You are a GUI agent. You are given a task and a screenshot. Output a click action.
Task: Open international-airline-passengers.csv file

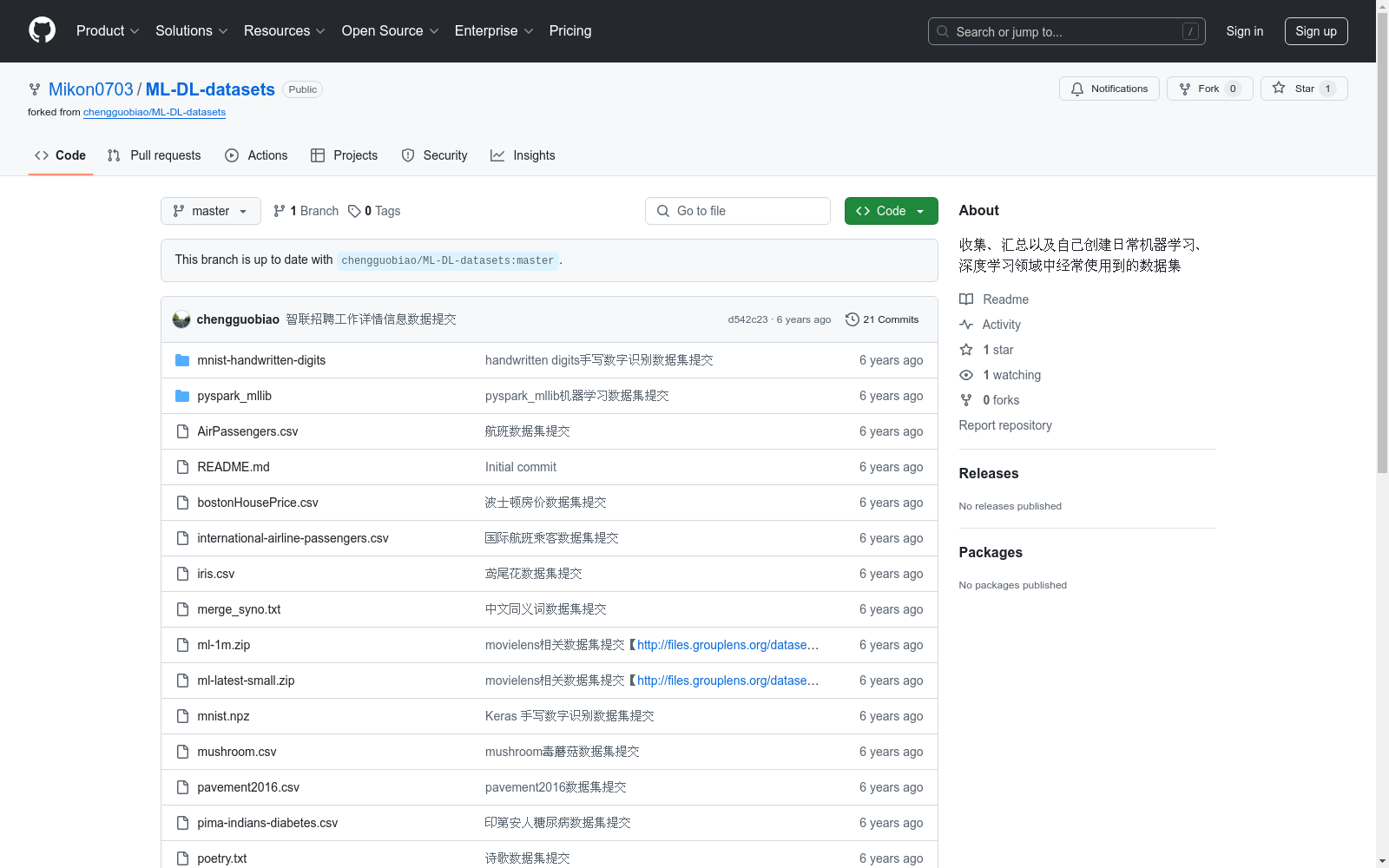[293, 538]
